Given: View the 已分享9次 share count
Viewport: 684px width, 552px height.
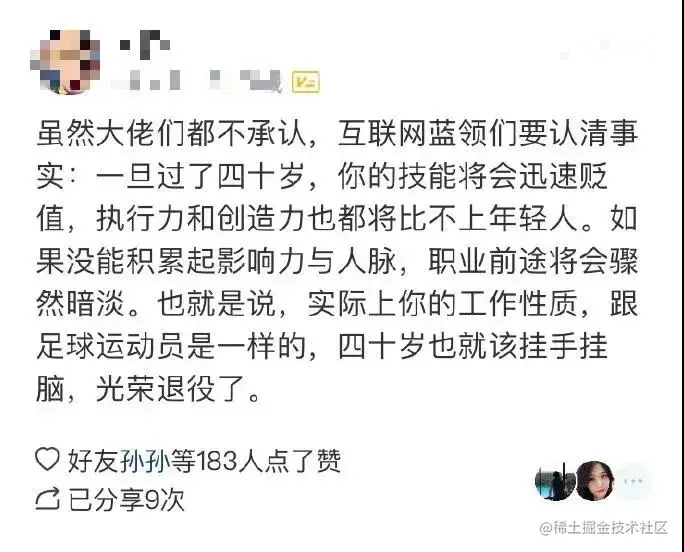Looking at the screenshot, I should coord(127,500).
